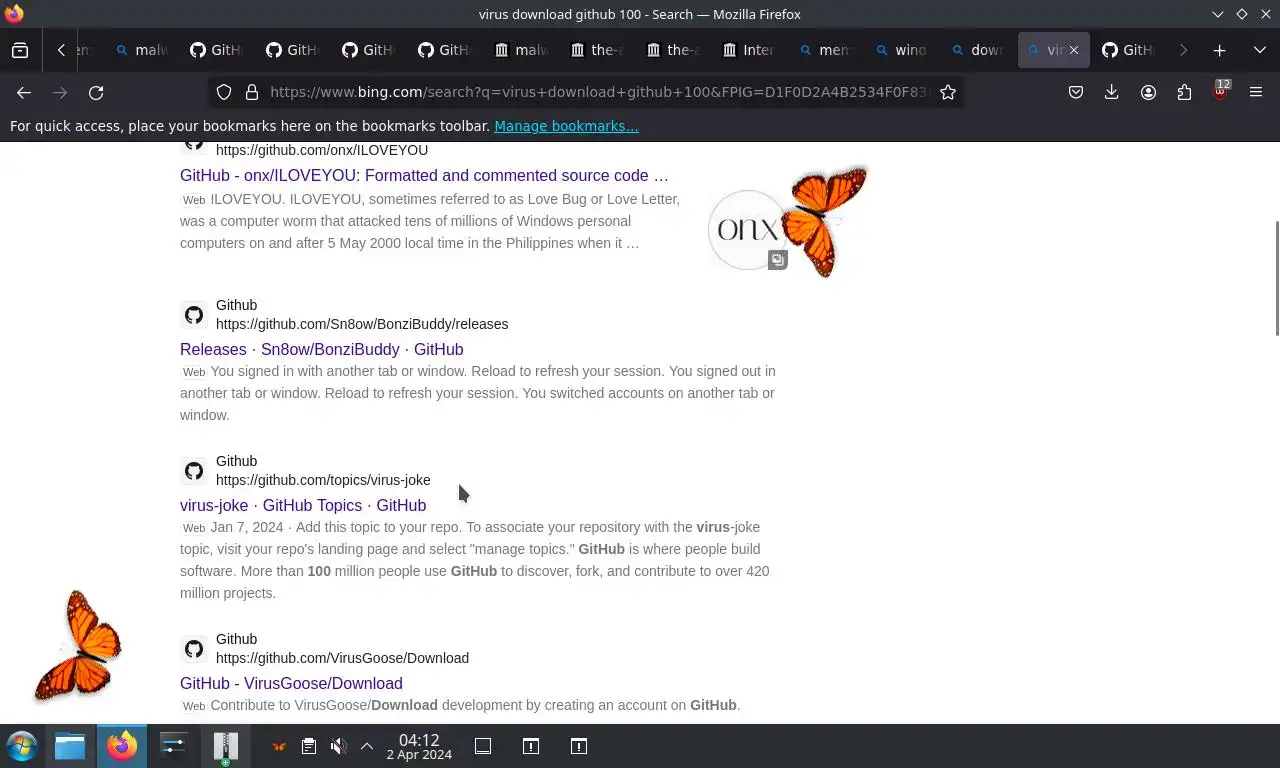Switch to the last GitHub tab after active tab

point(1130,50)
